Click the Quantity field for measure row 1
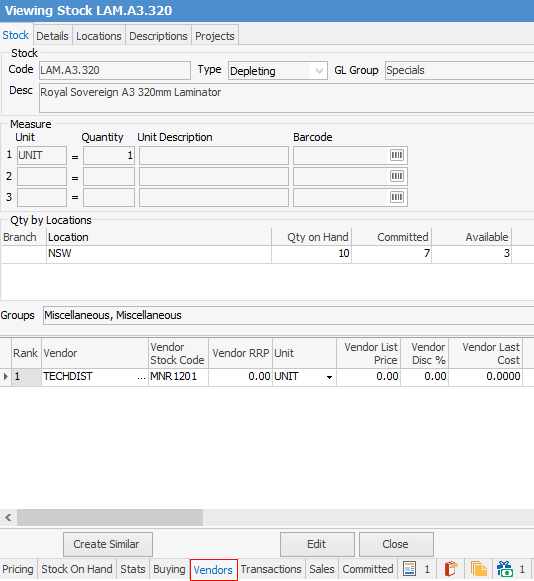The image size is (534, 581). point(109,155)
